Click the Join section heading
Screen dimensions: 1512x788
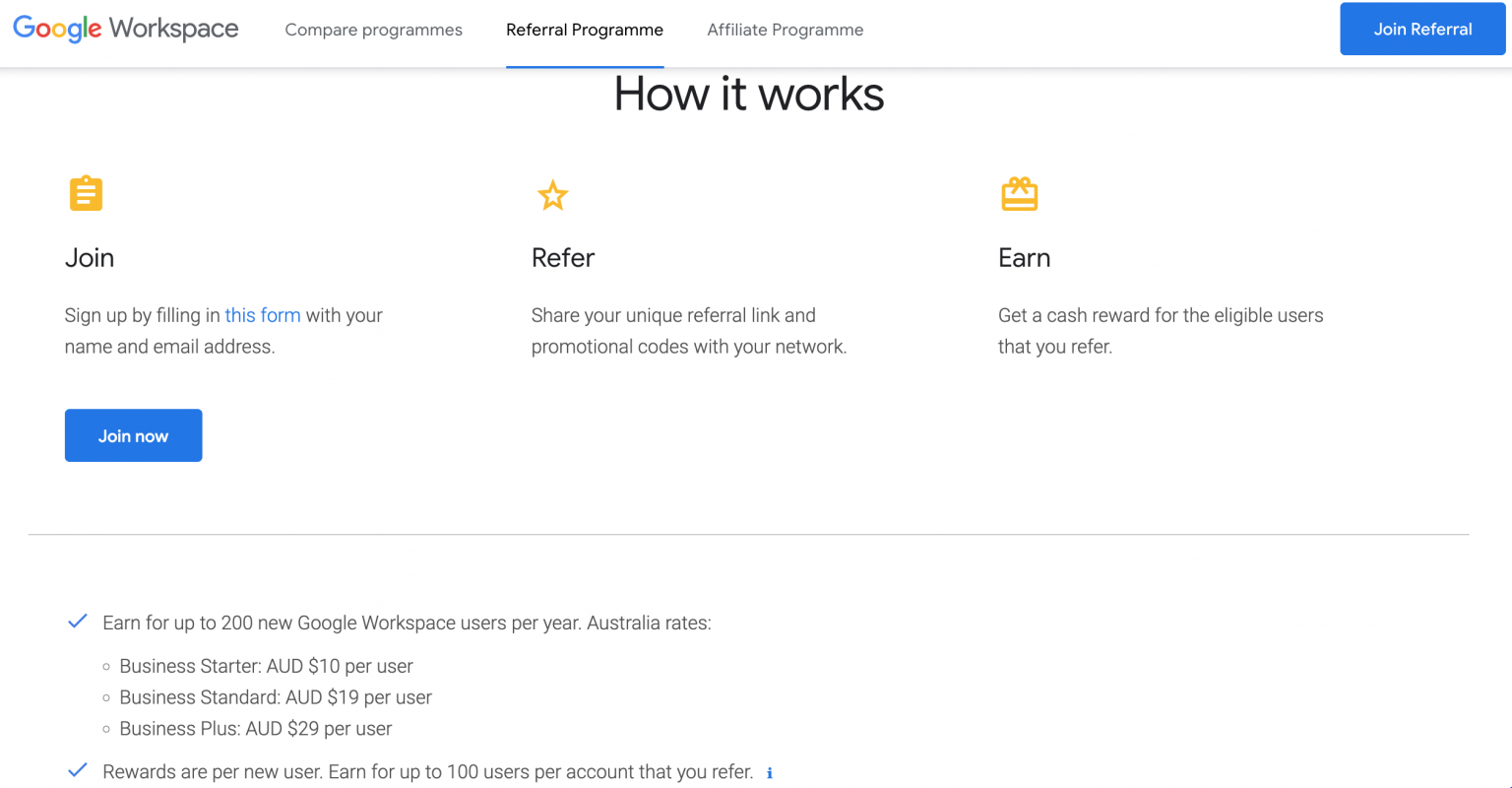[90, 257]
